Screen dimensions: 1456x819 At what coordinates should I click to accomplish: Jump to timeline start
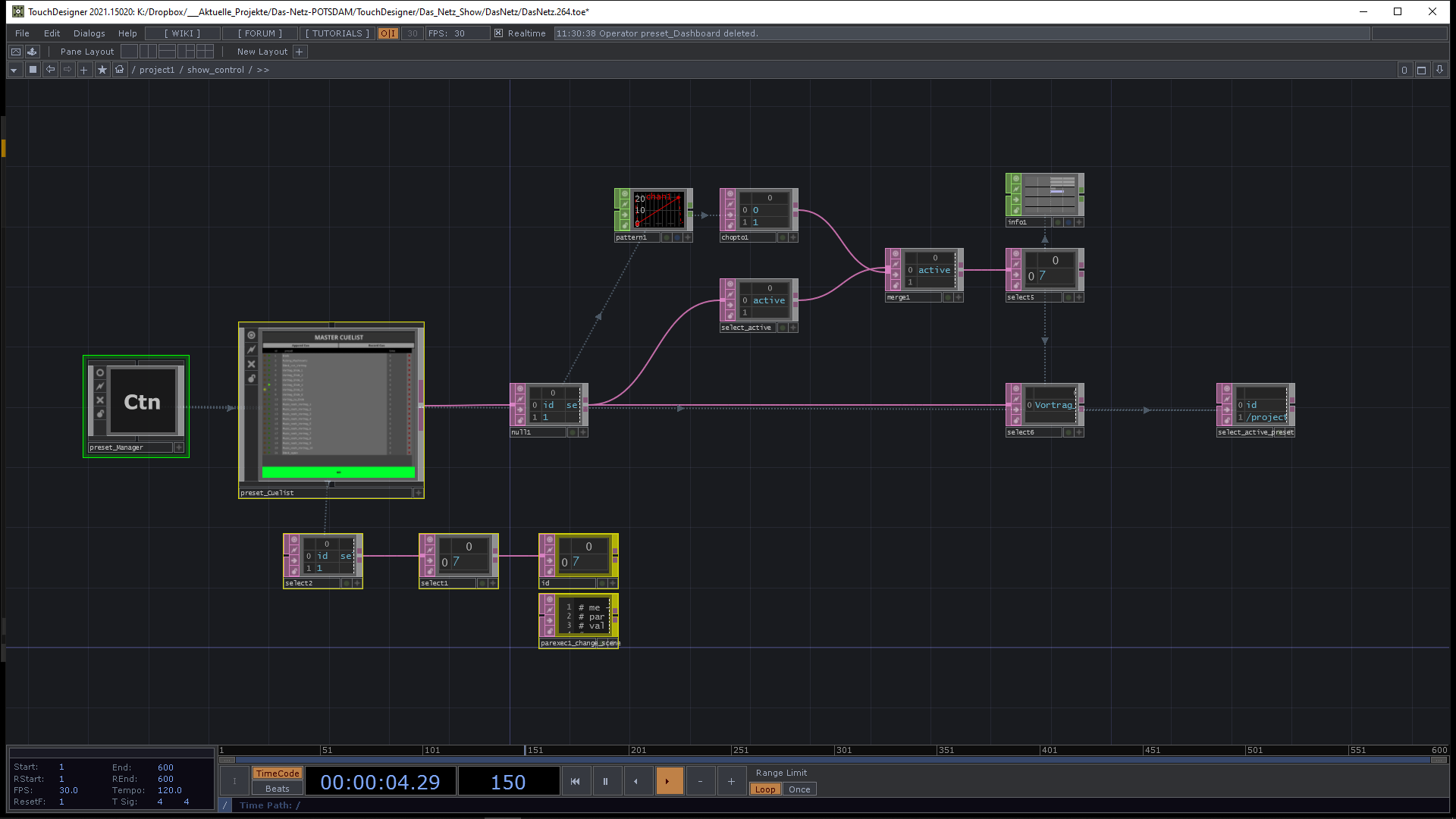(576, 781)
